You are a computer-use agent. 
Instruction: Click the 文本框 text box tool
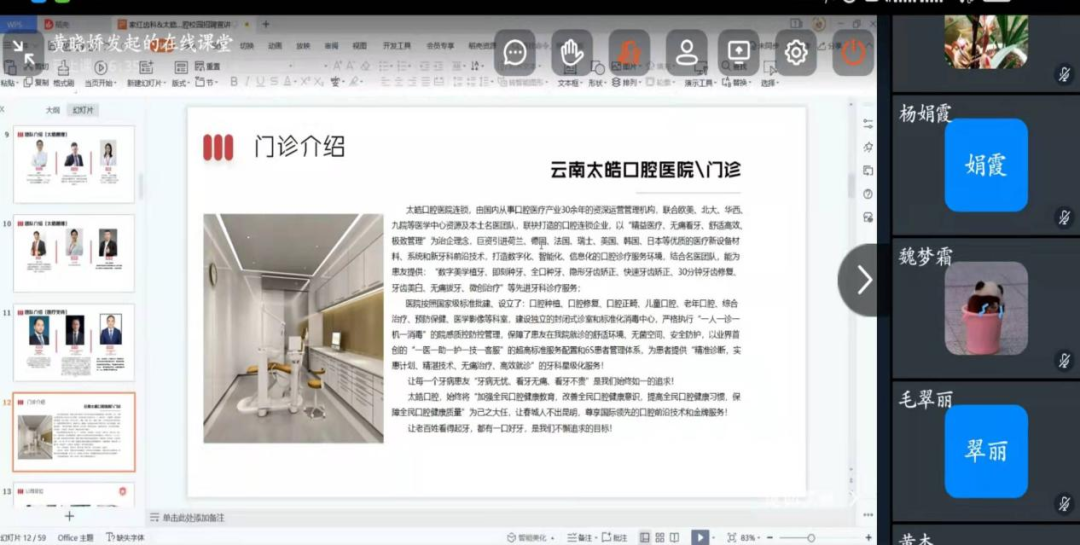[x=569, y=74]
